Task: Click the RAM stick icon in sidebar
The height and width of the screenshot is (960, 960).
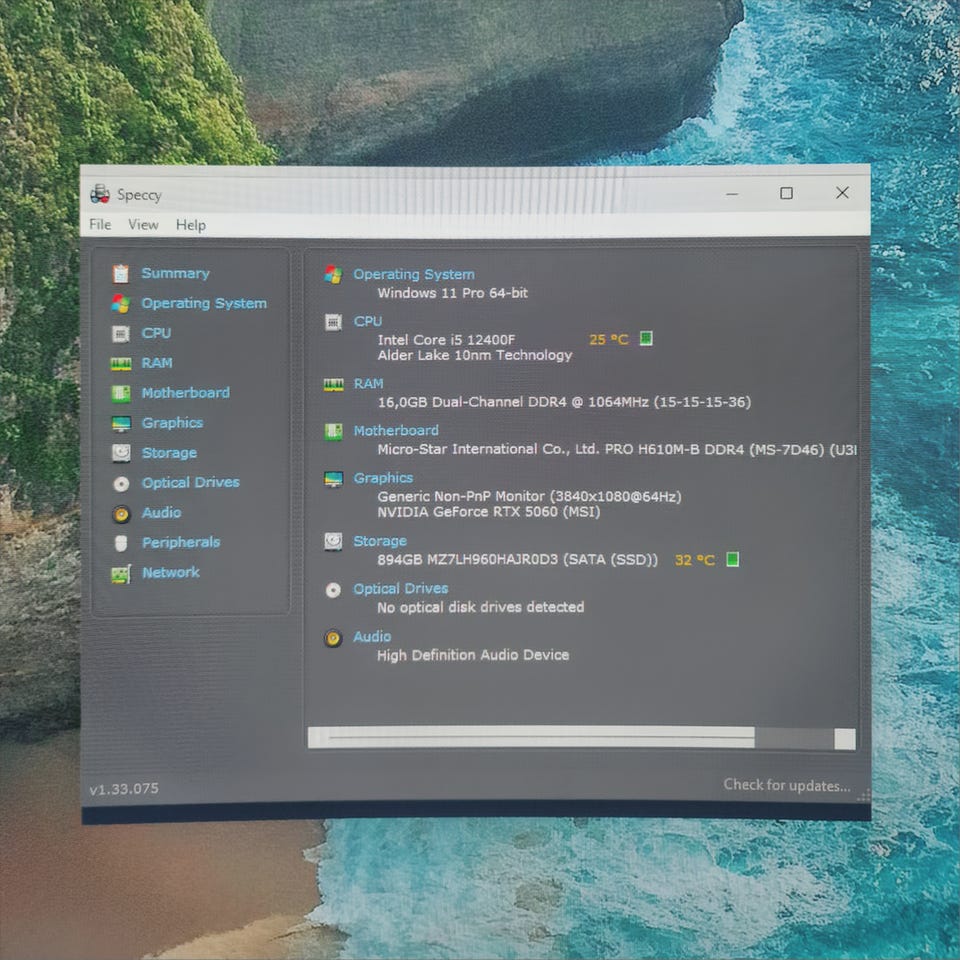Action: pos(121,364)
